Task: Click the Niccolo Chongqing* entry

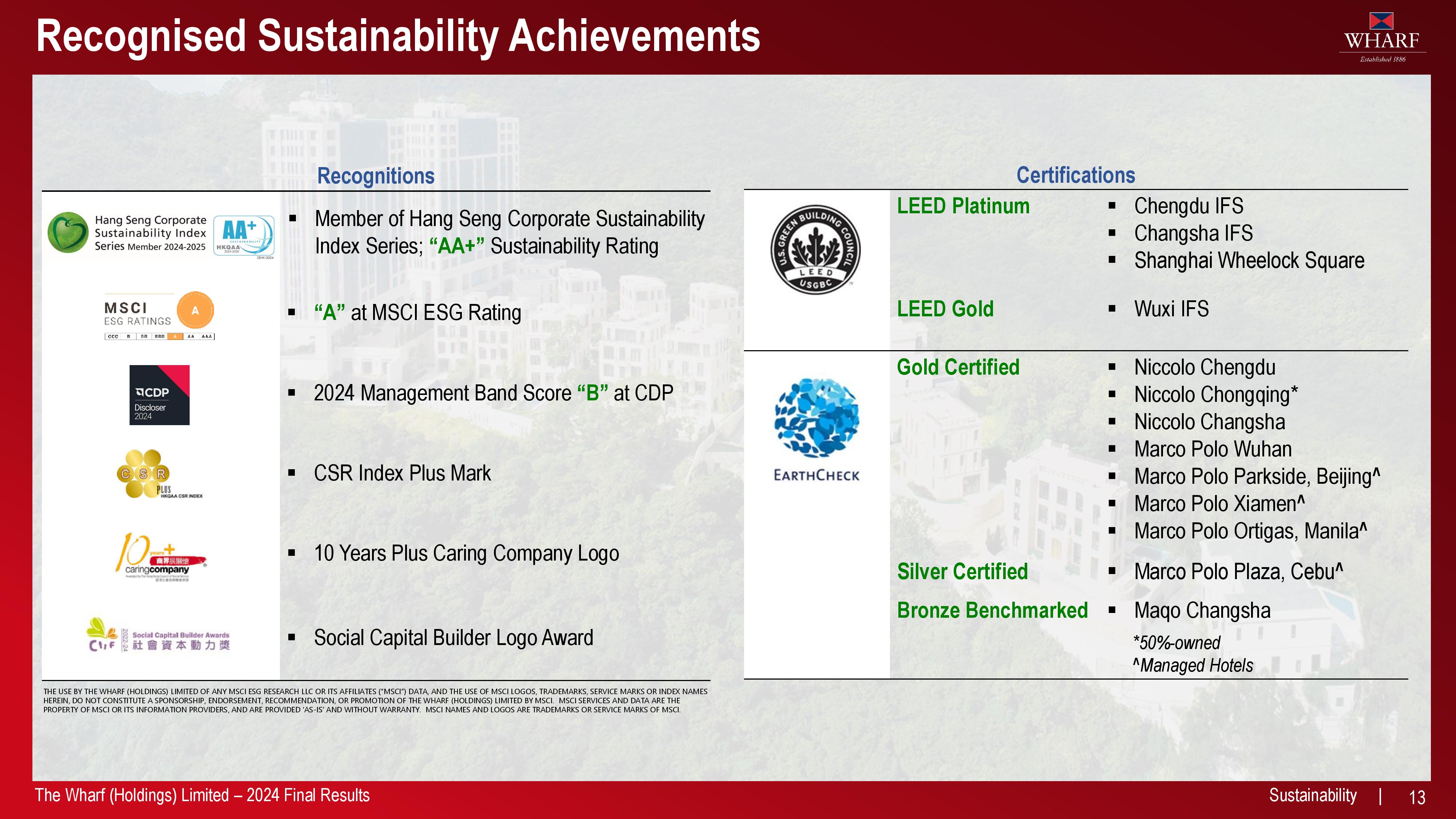Action: (x=1216, y=395)
